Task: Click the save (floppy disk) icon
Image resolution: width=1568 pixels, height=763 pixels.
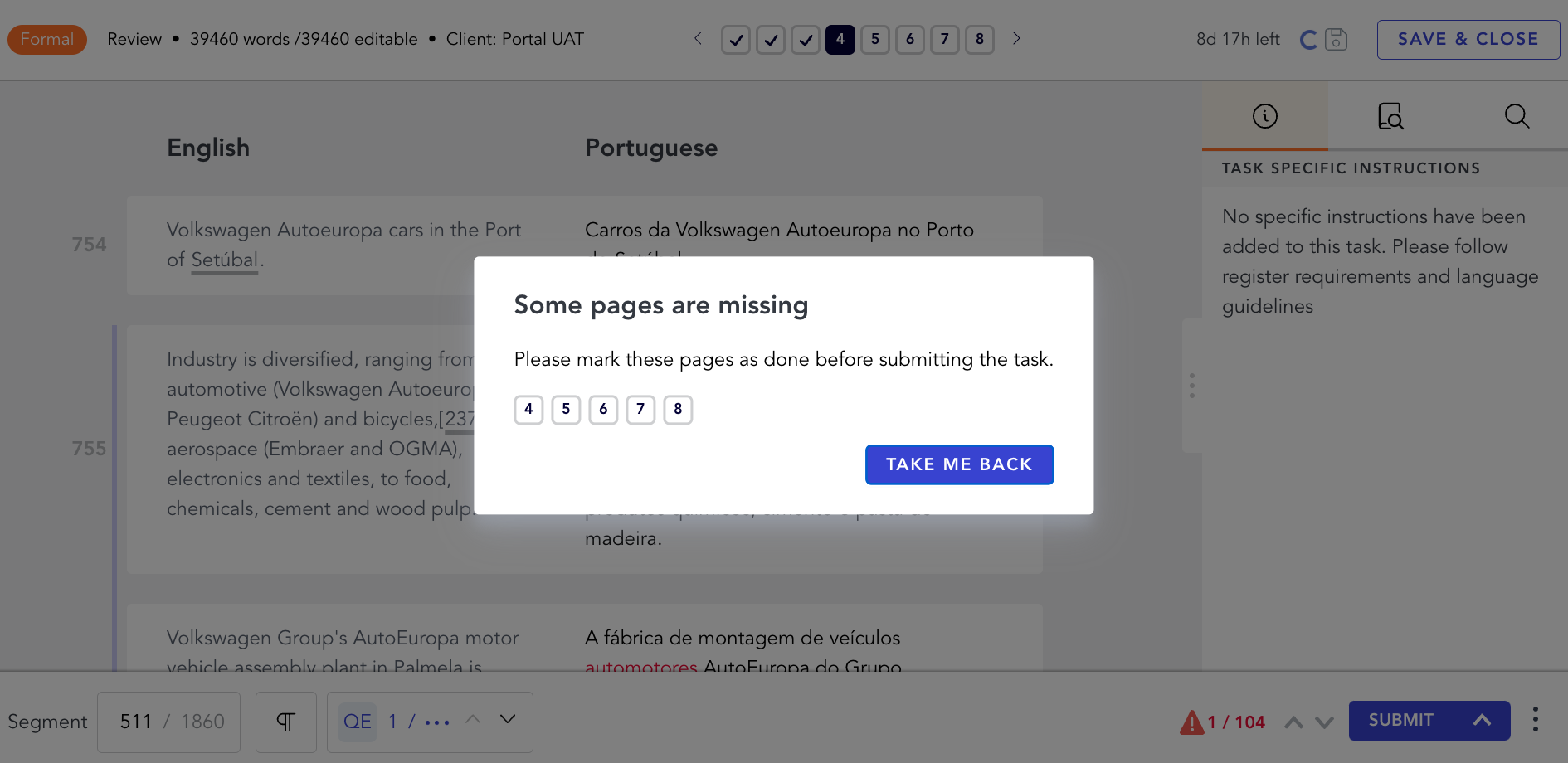Action: pos(1336,39)
